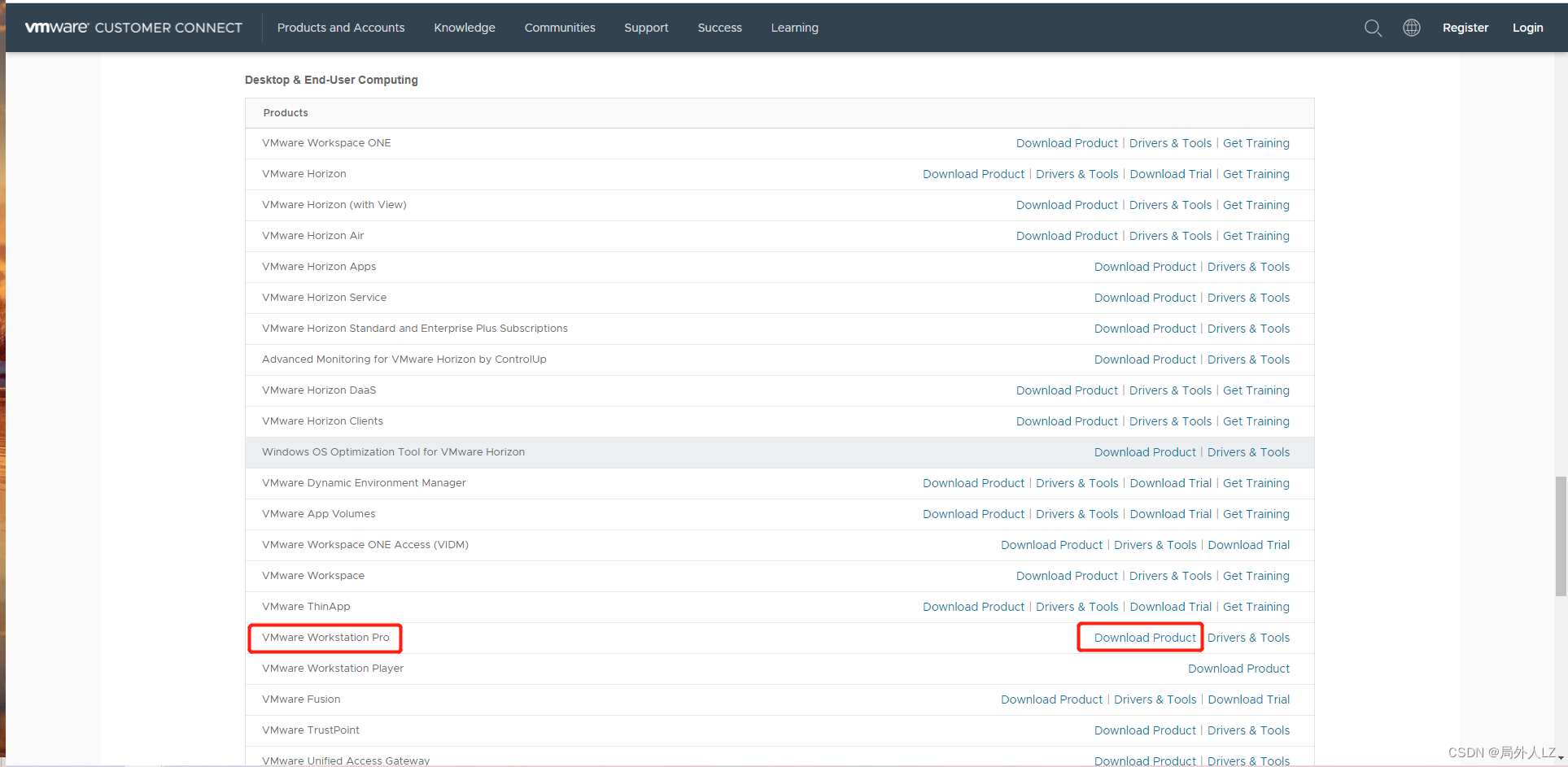Screen dimensions: 1568x767
Task: Download Product for Horizon Standard and Enterprise Plus
Action: [1145, 329]
